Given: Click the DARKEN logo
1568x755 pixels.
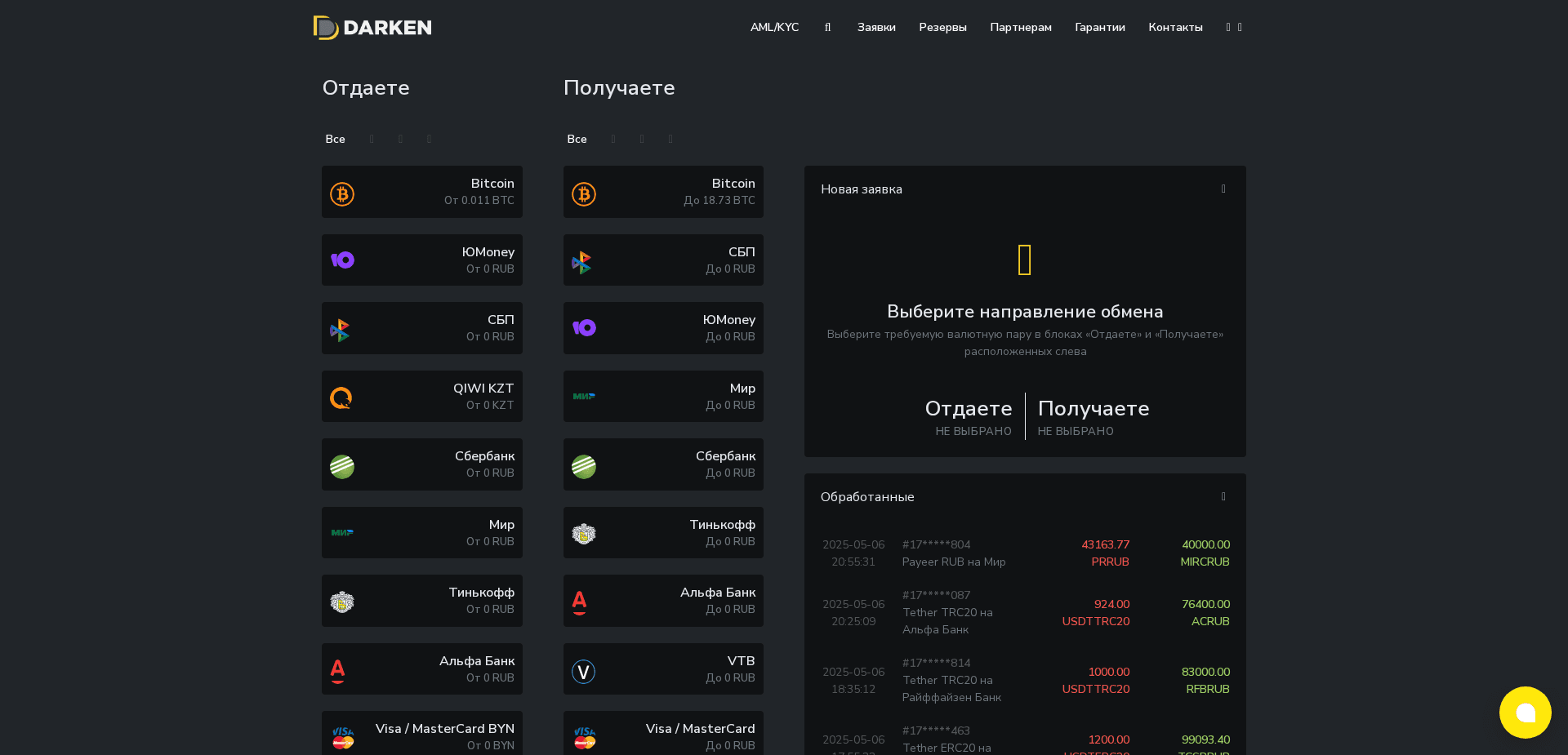Looking at the screenshot, I should coord(372,27).
